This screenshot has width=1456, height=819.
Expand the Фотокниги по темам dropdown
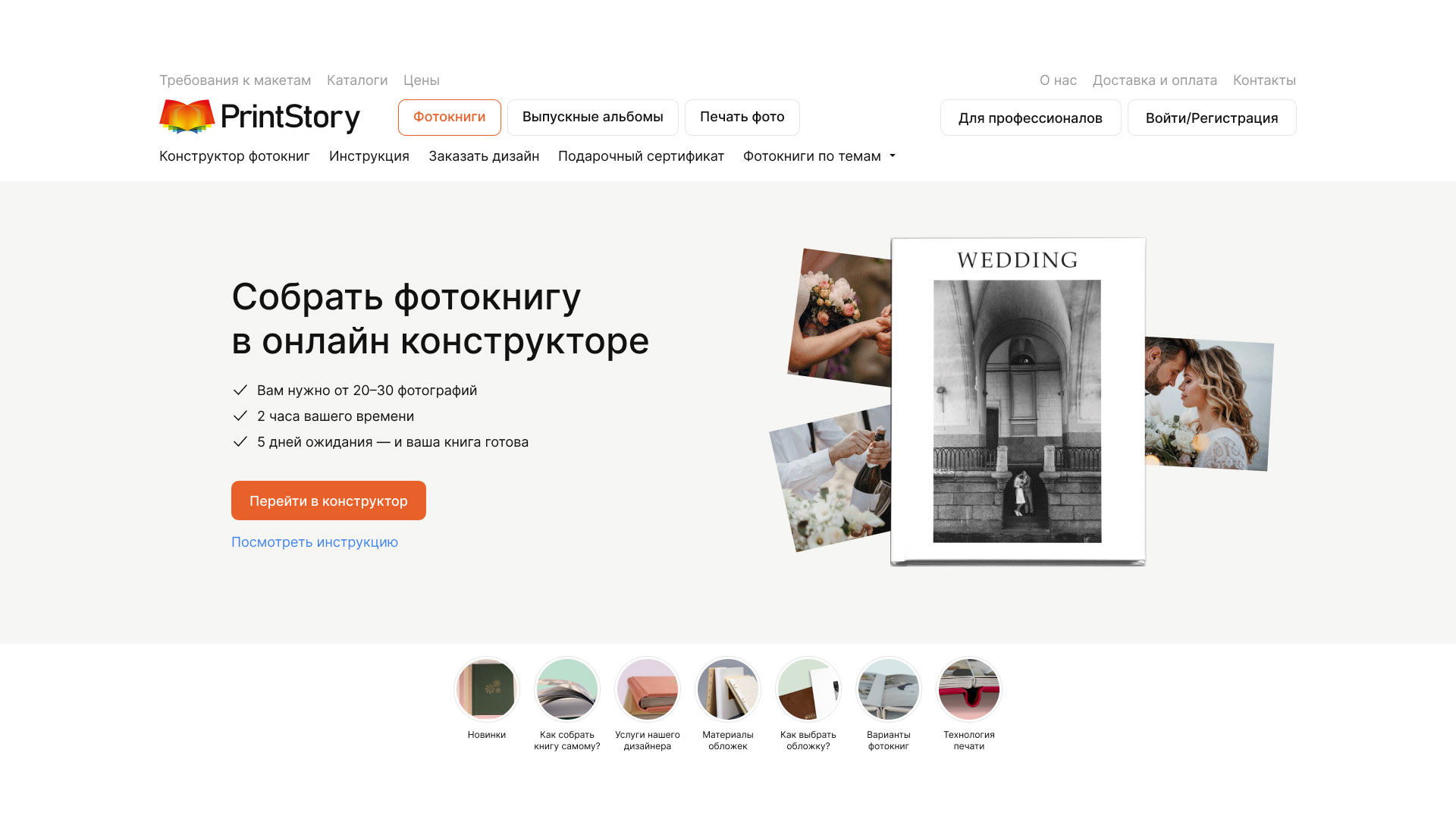pyautogui.click(x=819, y=156)
